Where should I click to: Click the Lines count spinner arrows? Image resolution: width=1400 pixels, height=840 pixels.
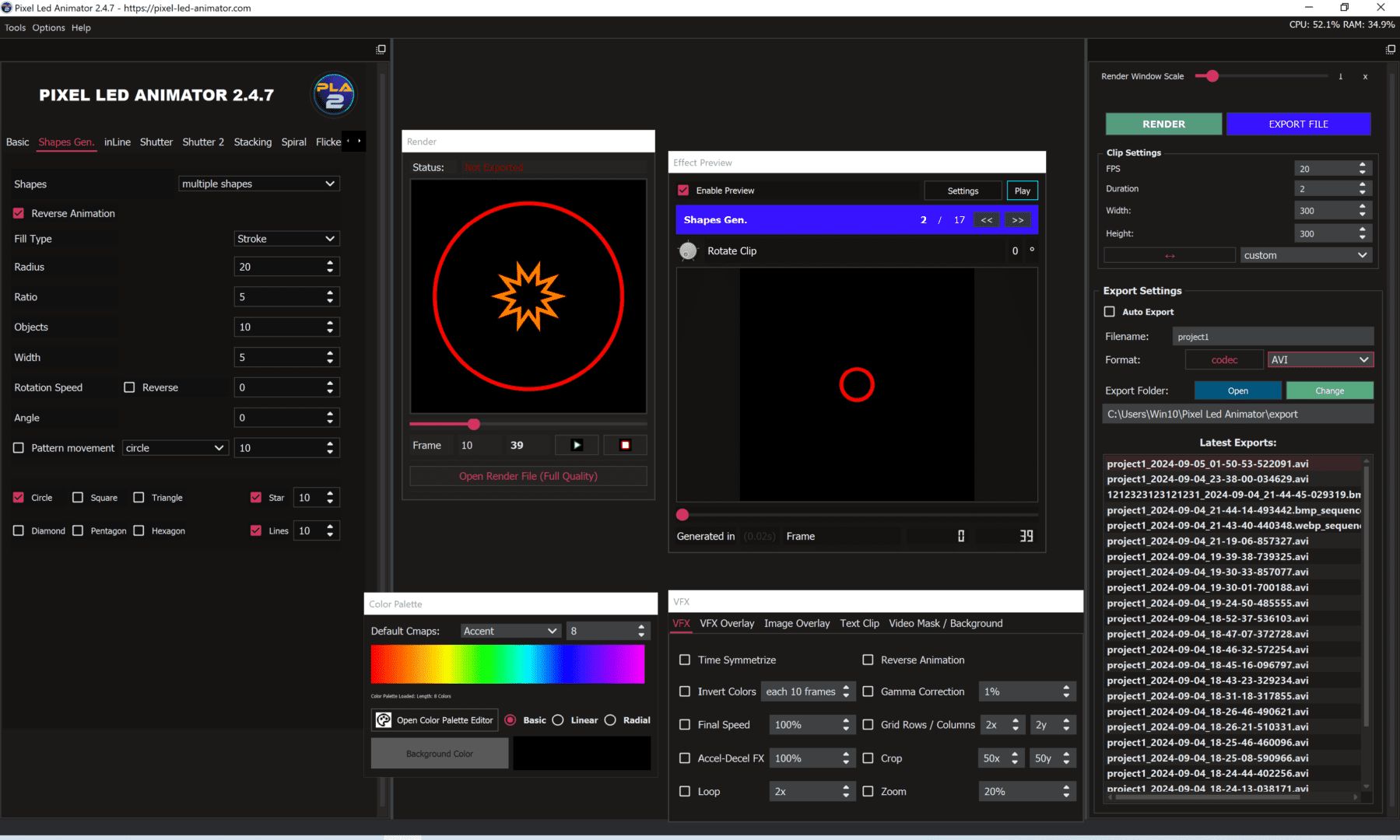pos(330,530)
